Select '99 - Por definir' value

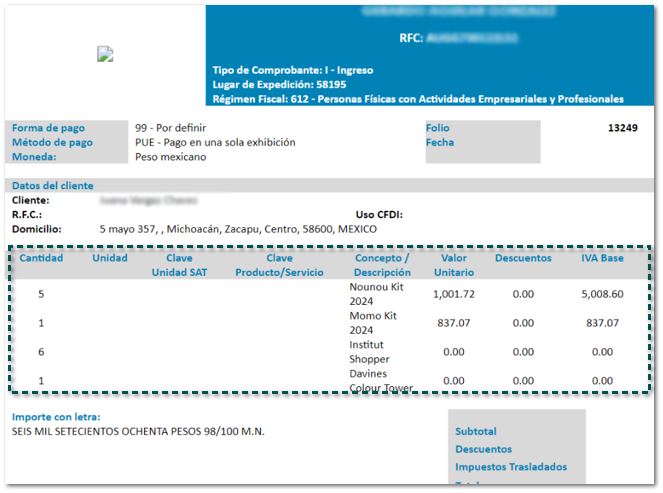point(170,128)
